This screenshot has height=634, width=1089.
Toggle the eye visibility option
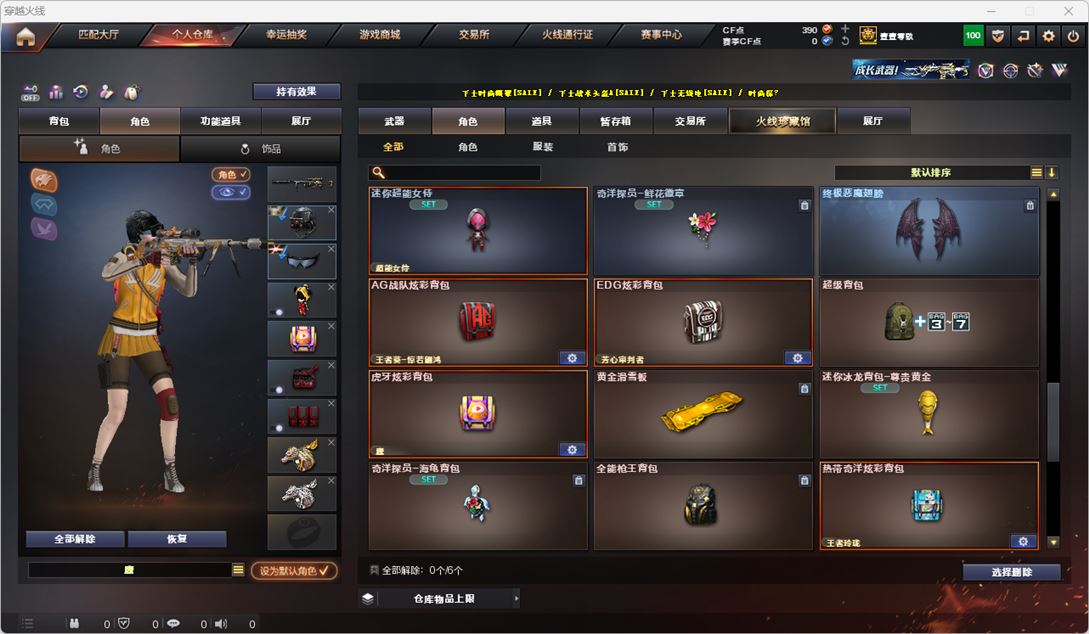(231, 192)
